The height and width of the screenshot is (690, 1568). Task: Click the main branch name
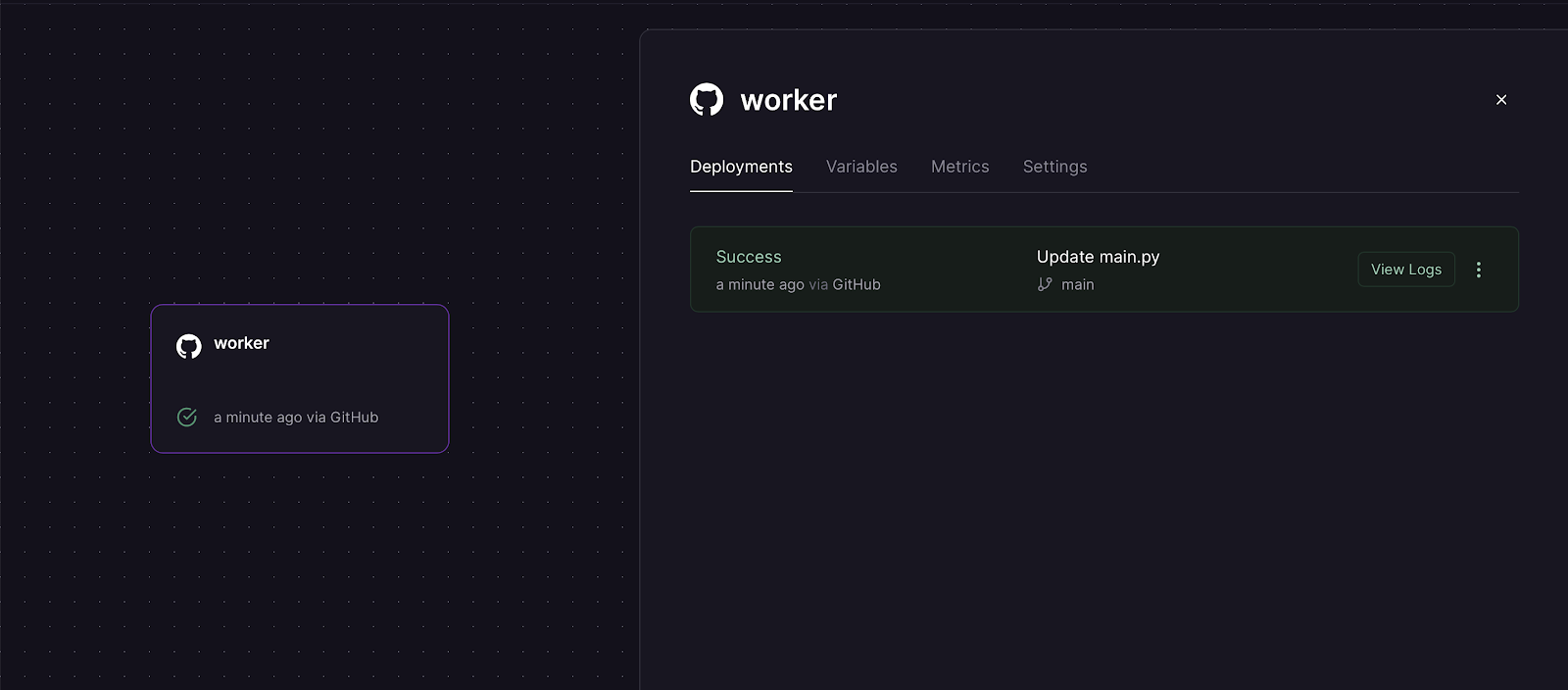click(1078, 284)
